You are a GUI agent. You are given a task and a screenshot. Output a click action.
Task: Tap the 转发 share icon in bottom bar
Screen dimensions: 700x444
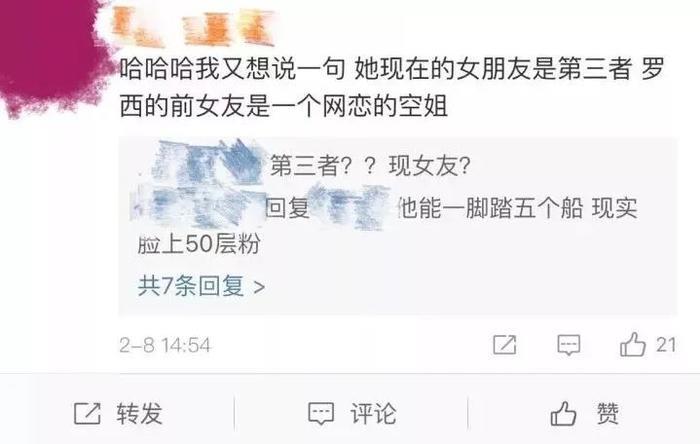(x=87, y=413)
